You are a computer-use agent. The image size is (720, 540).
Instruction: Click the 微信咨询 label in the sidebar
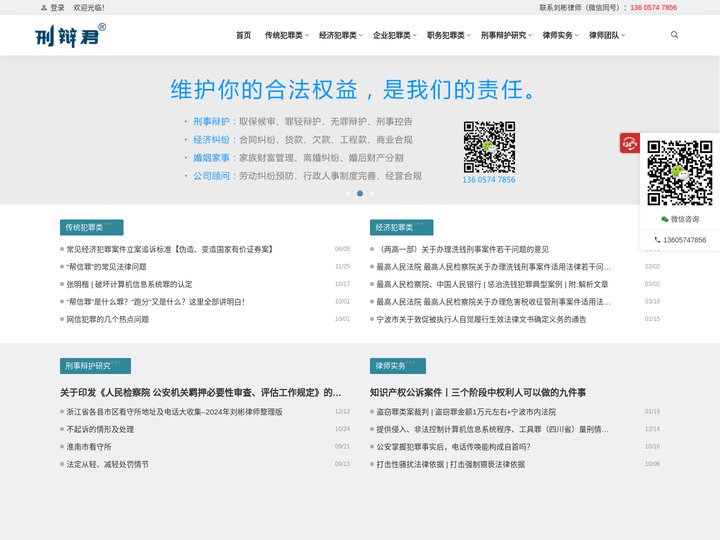(x=685, y=219)
